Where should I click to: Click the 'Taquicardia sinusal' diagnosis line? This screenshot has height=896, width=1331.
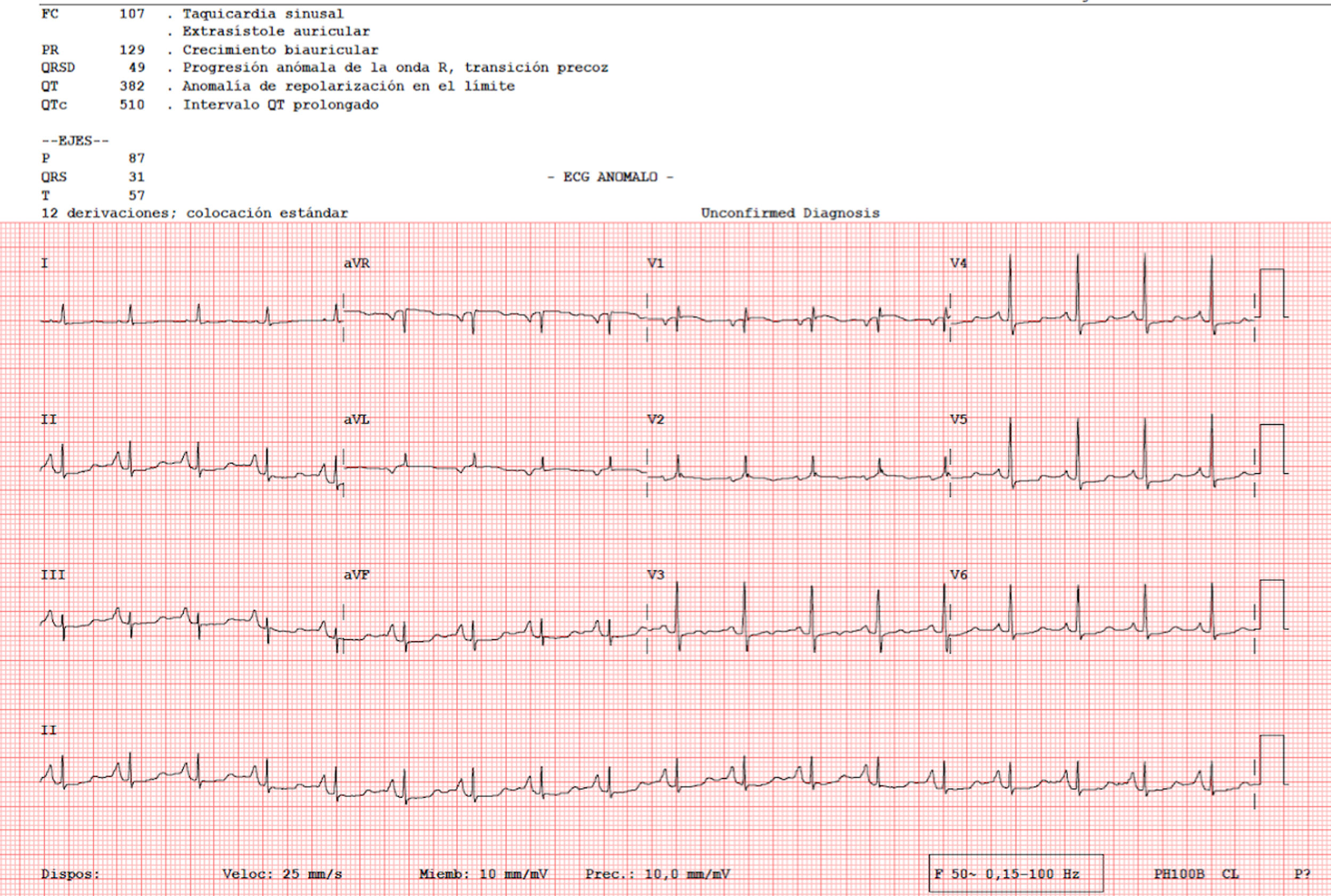click(x=263, y=14)
